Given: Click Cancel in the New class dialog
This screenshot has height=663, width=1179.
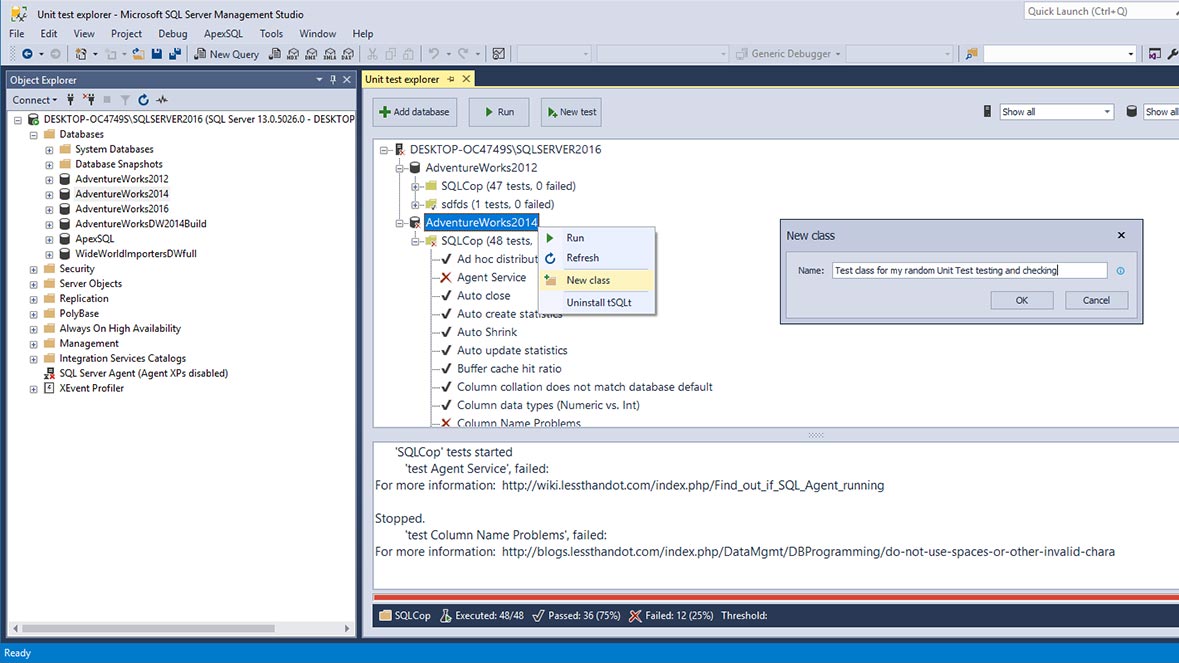Looking at the screenshot, I should 1096,300.
